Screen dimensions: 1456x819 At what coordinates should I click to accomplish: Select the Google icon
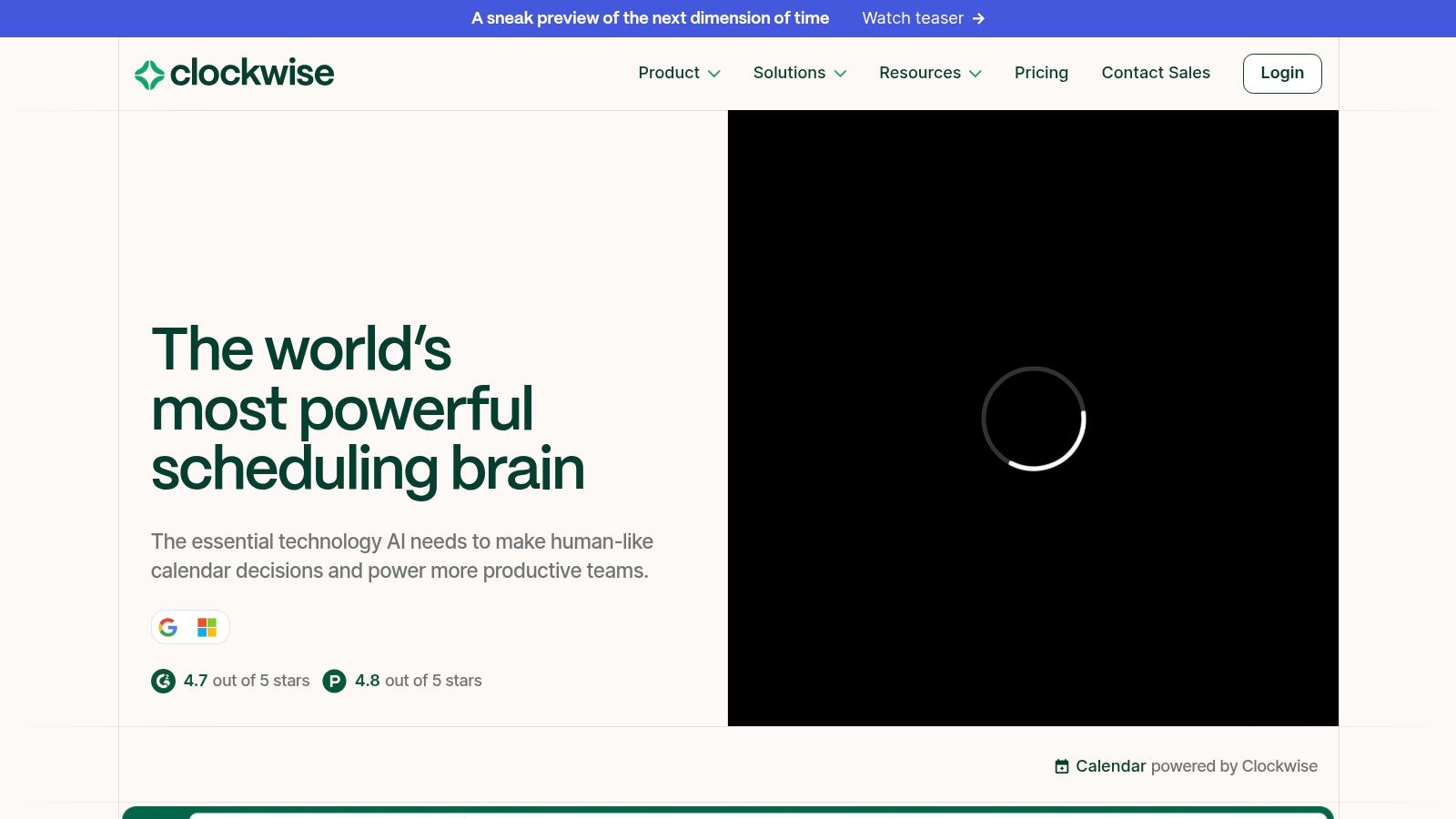168,627
